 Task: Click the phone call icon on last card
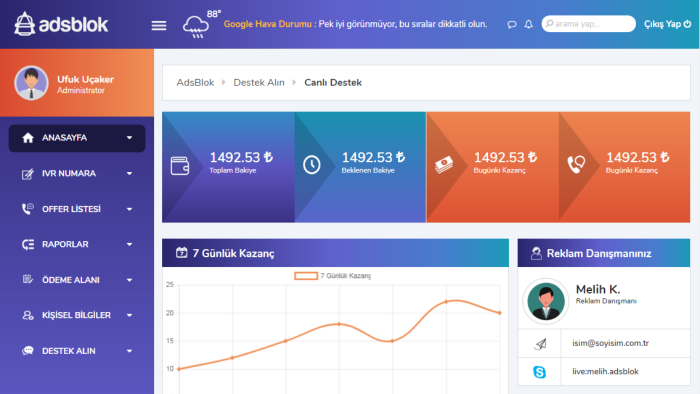tap(576, 164)
